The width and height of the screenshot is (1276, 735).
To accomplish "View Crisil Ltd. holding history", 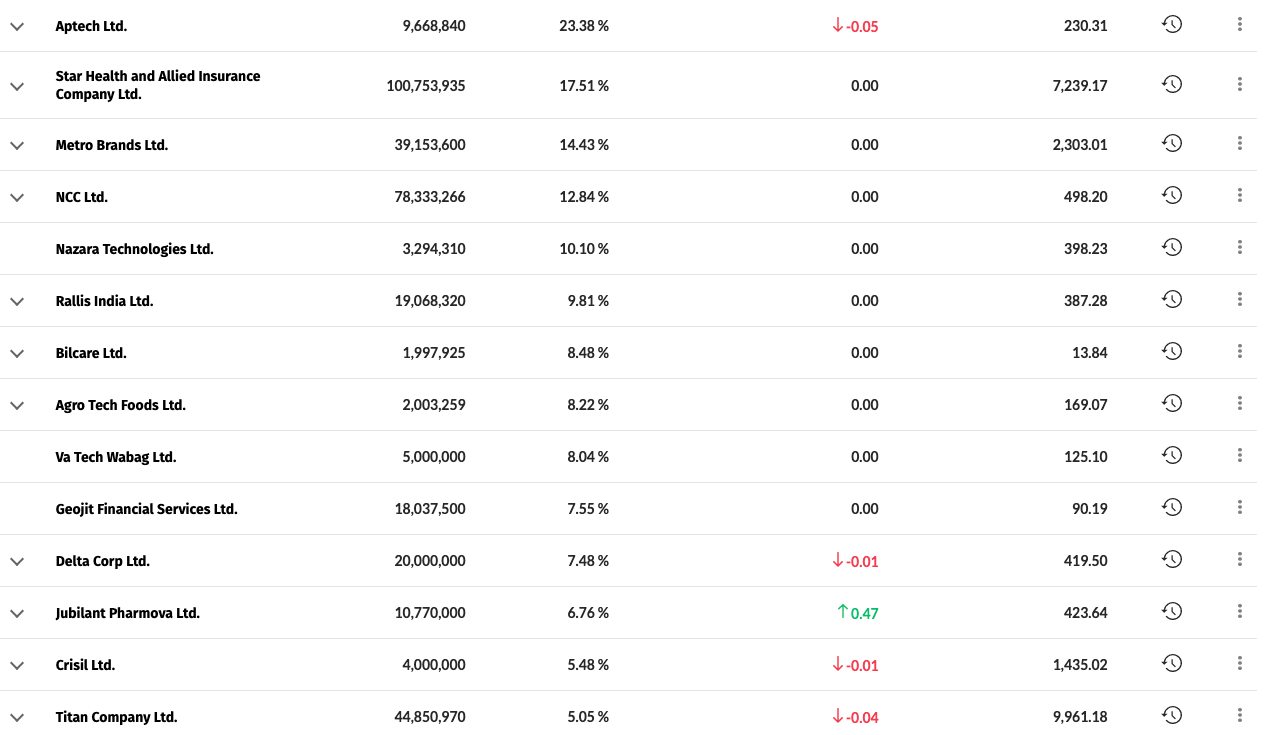I will 1172,664.
